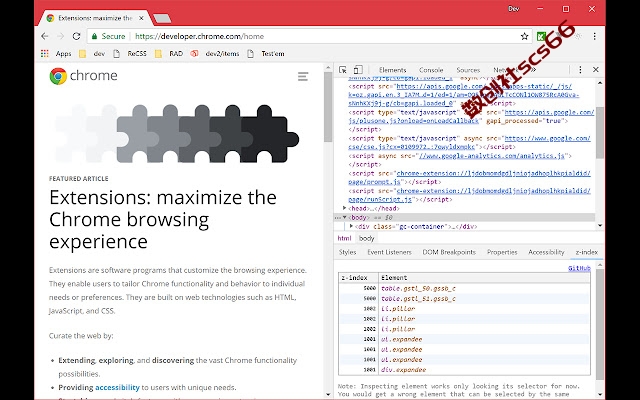Open the Test'em bookmark
Viewport: 640px width, 400px height.
click(266, 53)
